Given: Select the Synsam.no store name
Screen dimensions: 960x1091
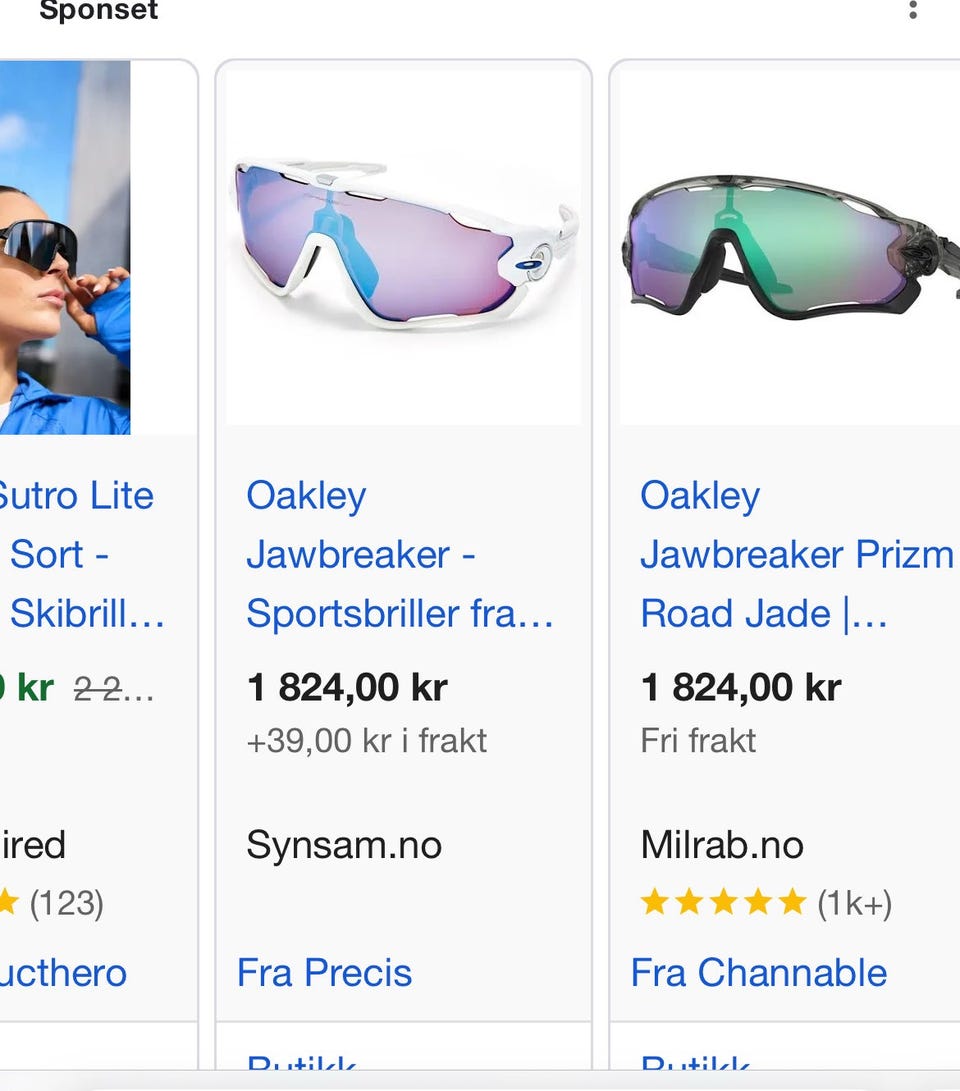Looking at the screenshot, I should [x=344, y=845].
